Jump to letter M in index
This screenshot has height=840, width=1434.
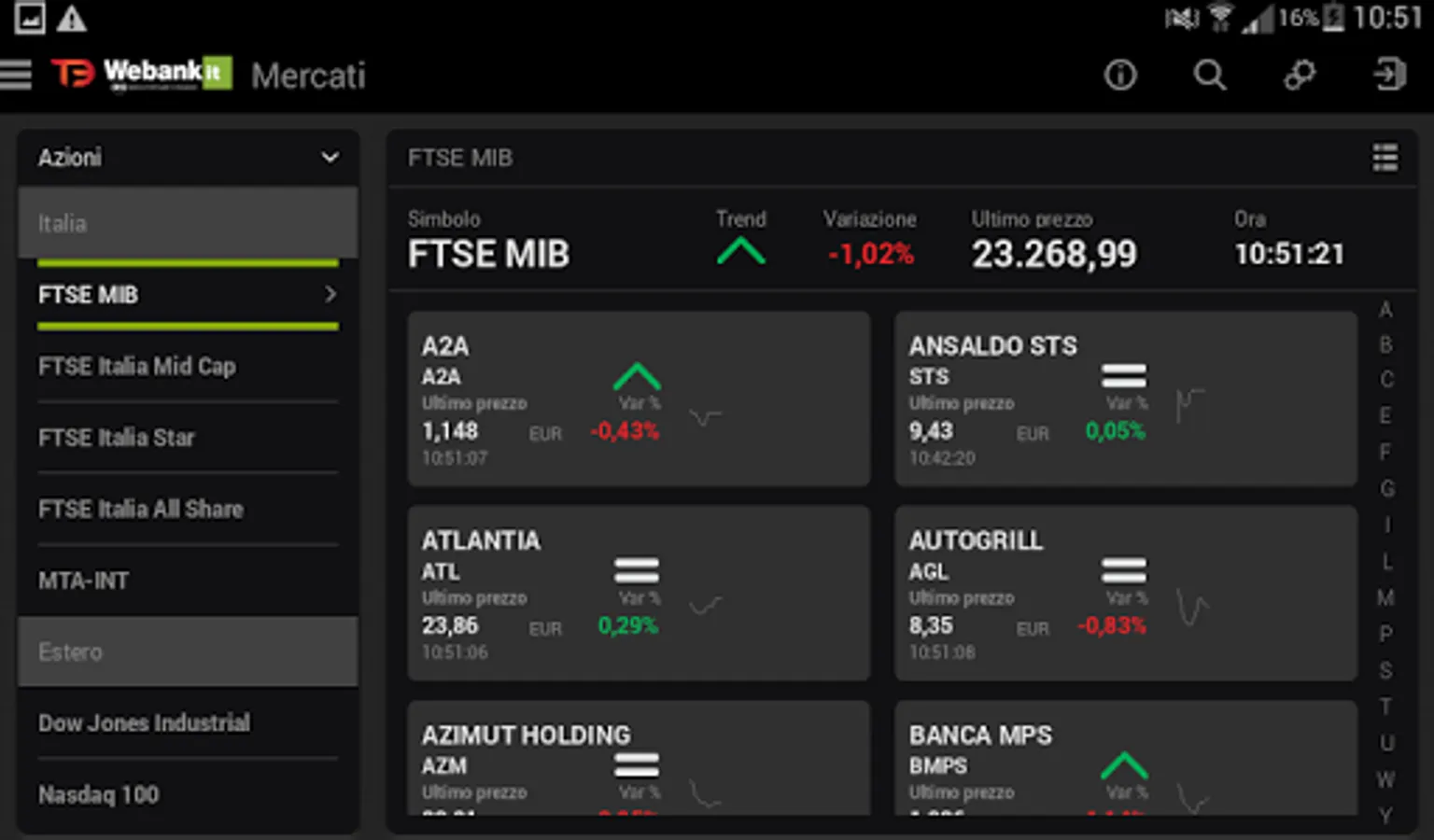(1385, 597)
